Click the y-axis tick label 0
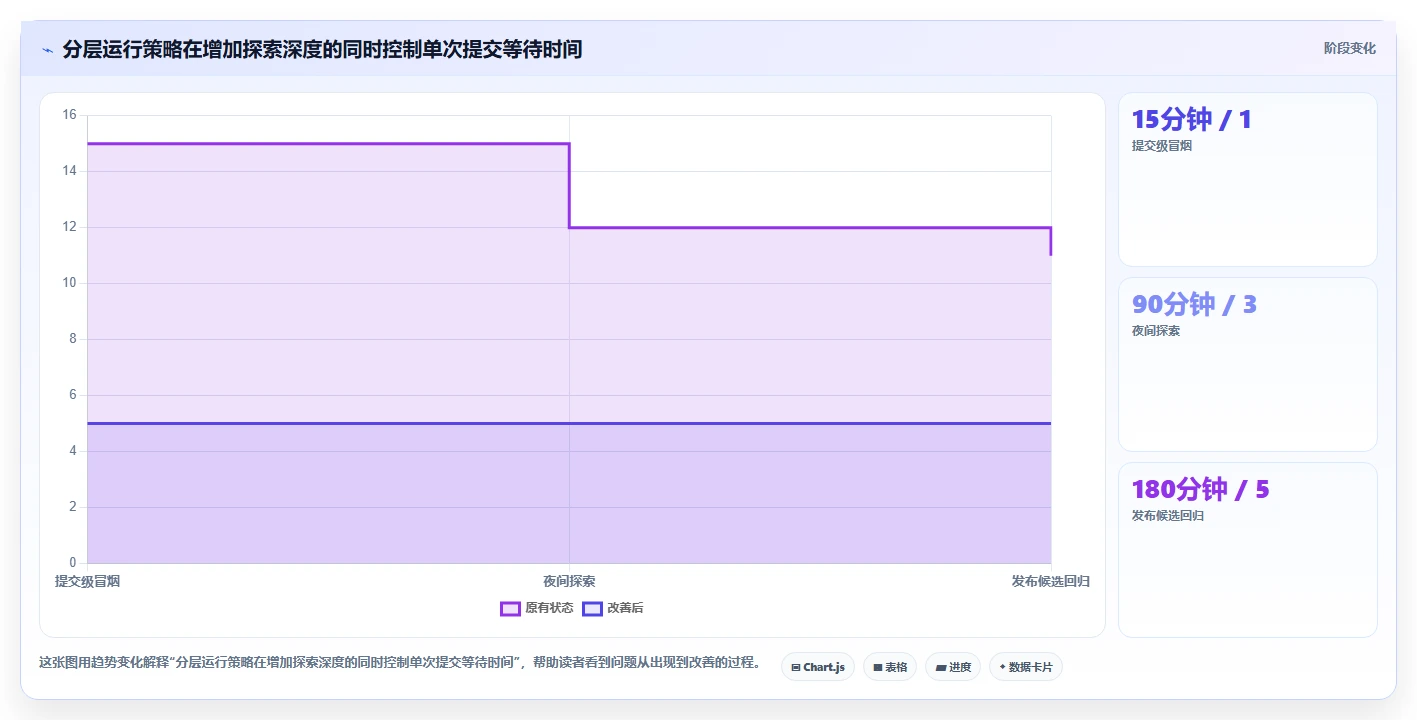 (72, 563)
